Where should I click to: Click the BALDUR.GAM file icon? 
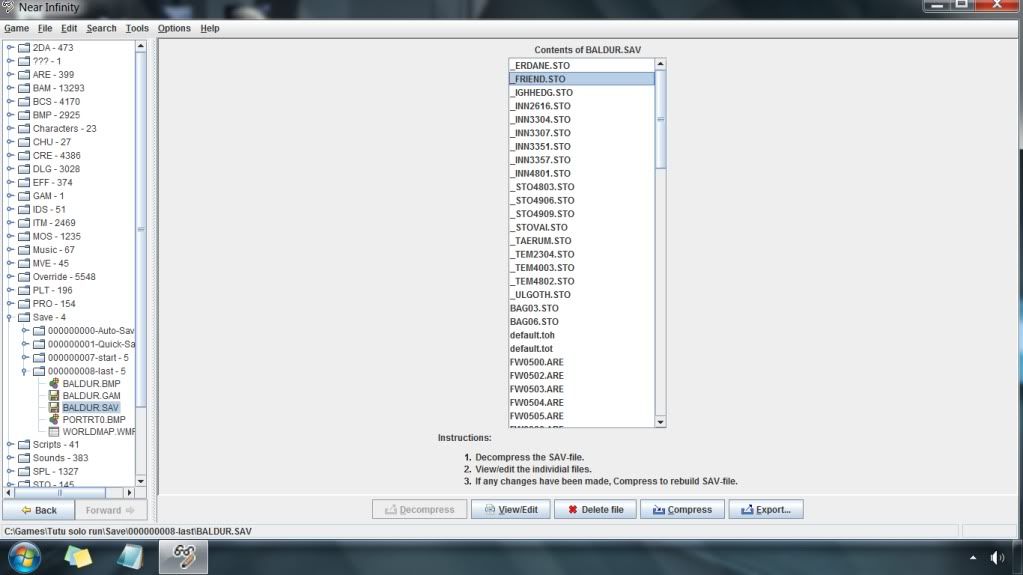pyautogui.click(x=54, y=396)
